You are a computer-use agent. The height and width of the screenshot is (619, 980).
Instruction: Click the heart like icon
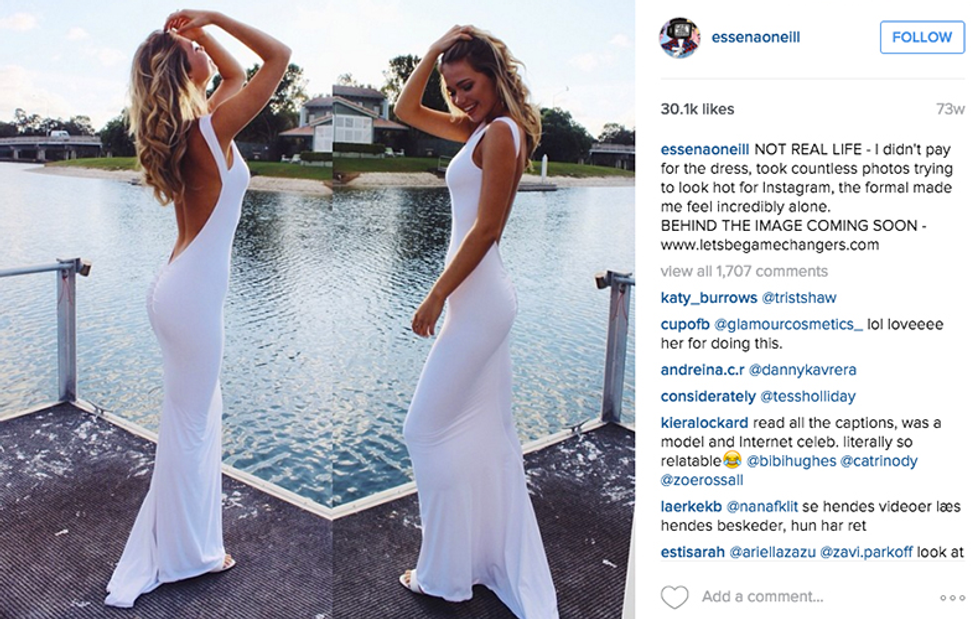[674, 597]
